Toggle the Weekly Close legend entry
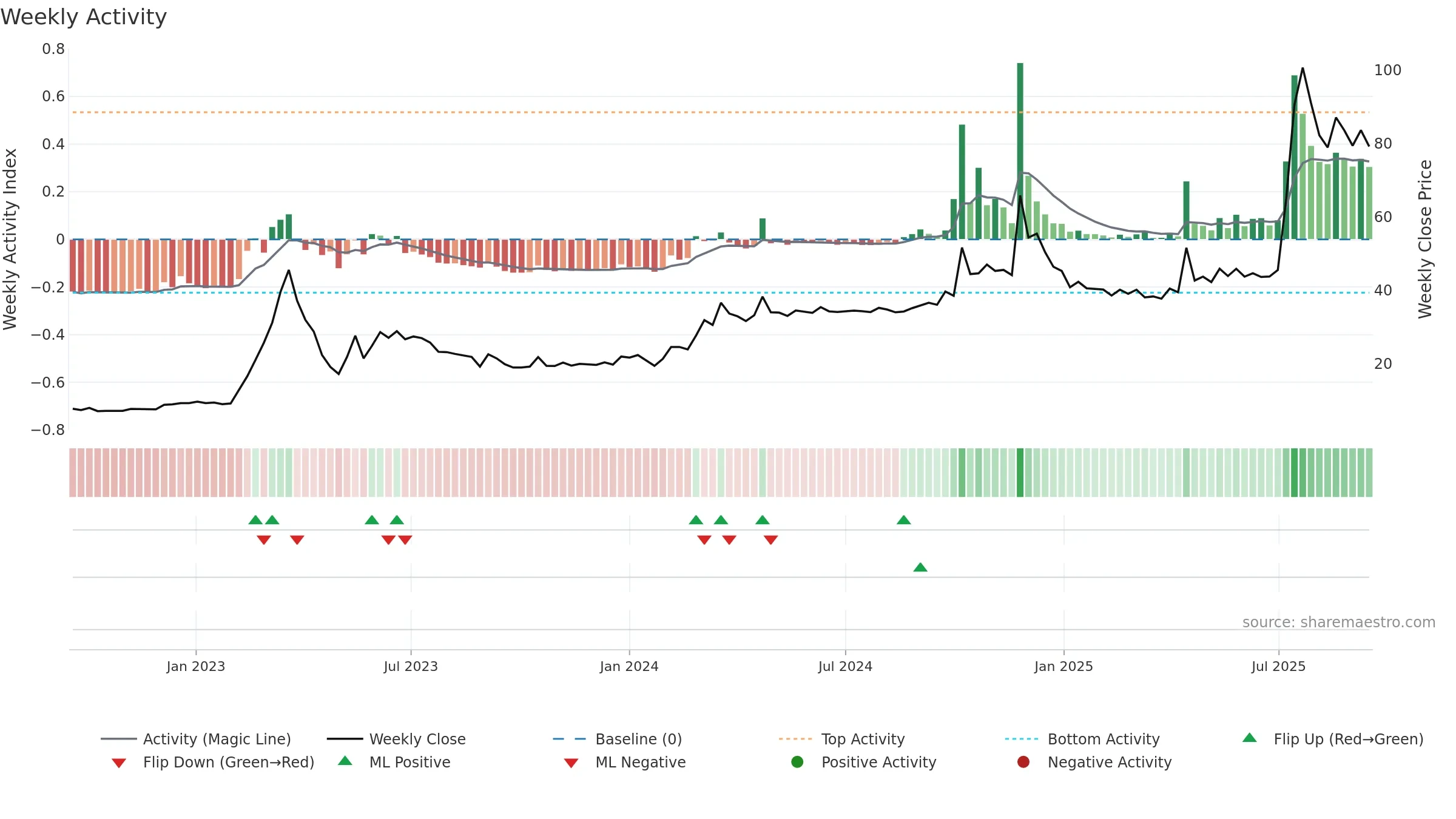The height and width of the screenshot is (819, 1456). [x=396, y=739]
